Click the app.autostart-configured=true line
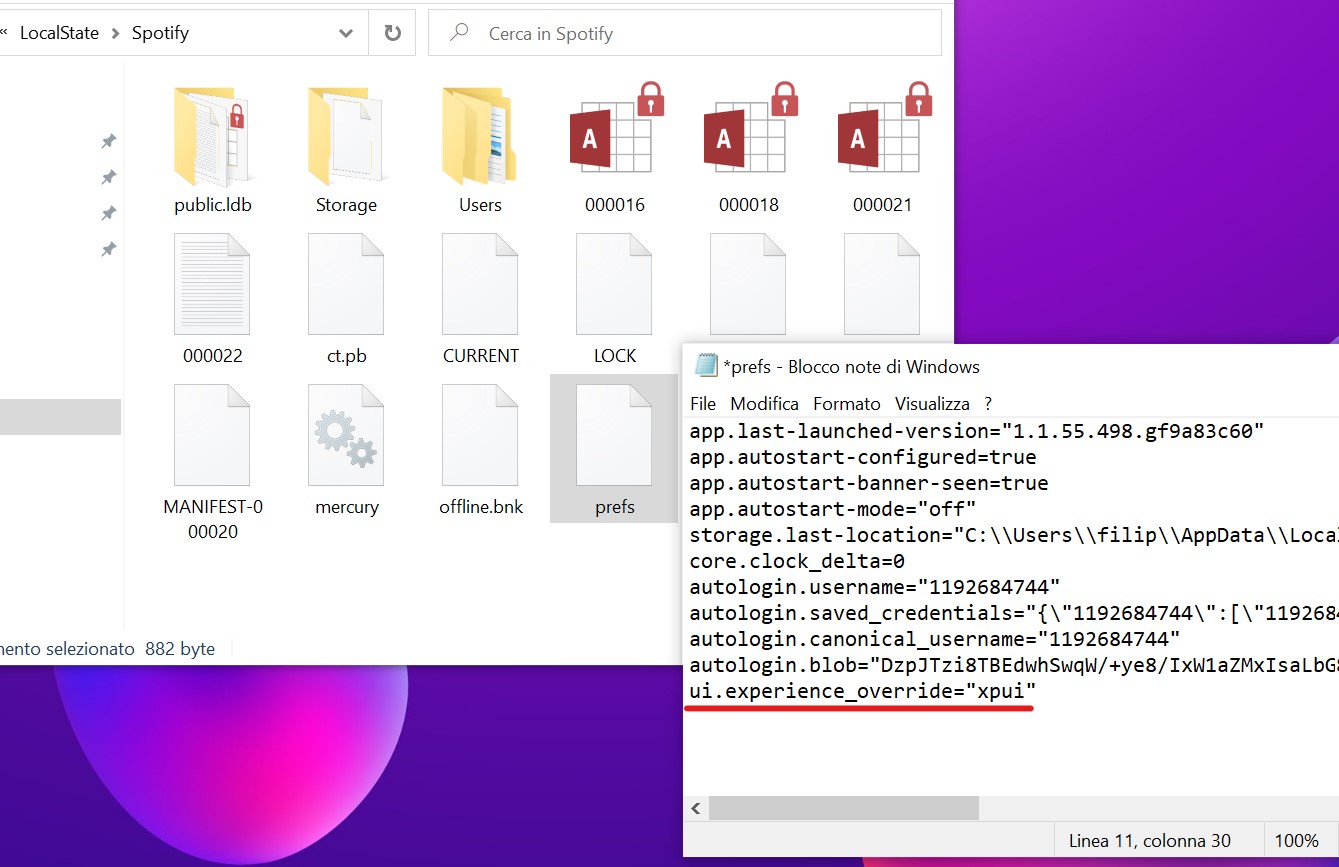Viewport: 1339px width, 867px height. 863,457
